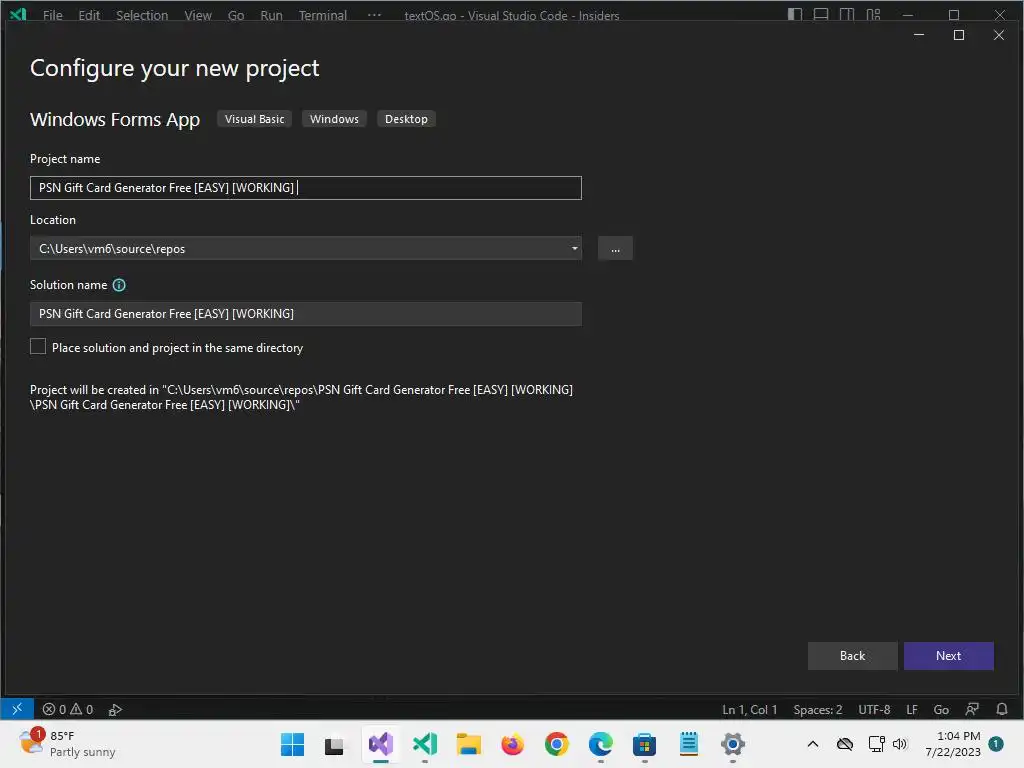Open the Run menu

pyautogui.click(x=271, y=15)
